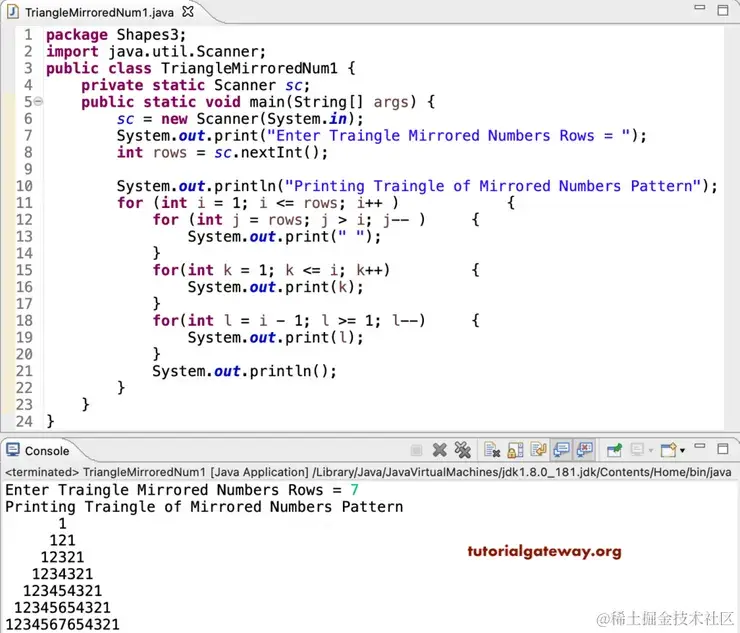740x633 pixels.
Task: Click the Display Selected Console monitor icon
Action: point(637,450)
